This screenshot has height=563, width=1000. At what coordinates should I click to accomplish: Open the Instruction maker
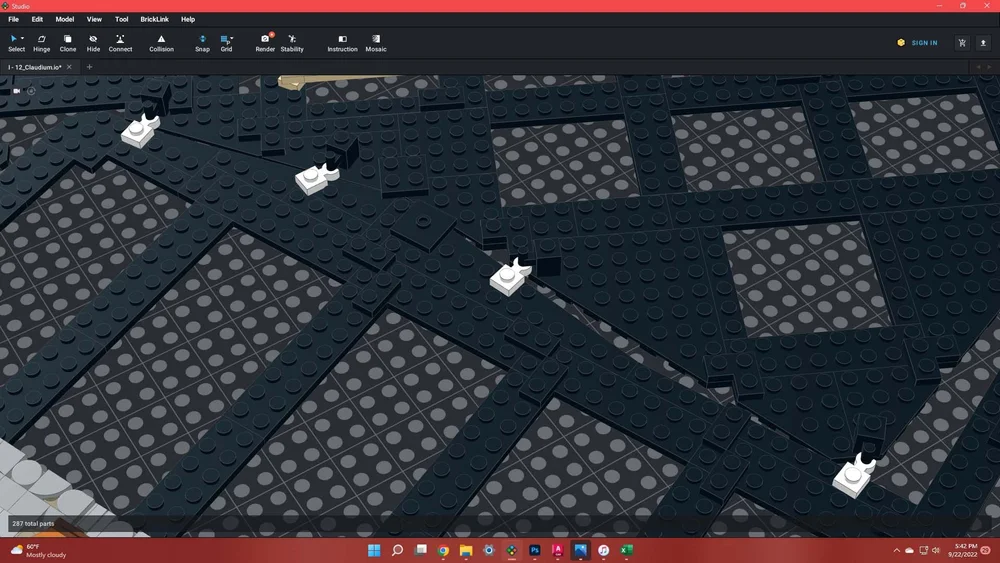342,43
